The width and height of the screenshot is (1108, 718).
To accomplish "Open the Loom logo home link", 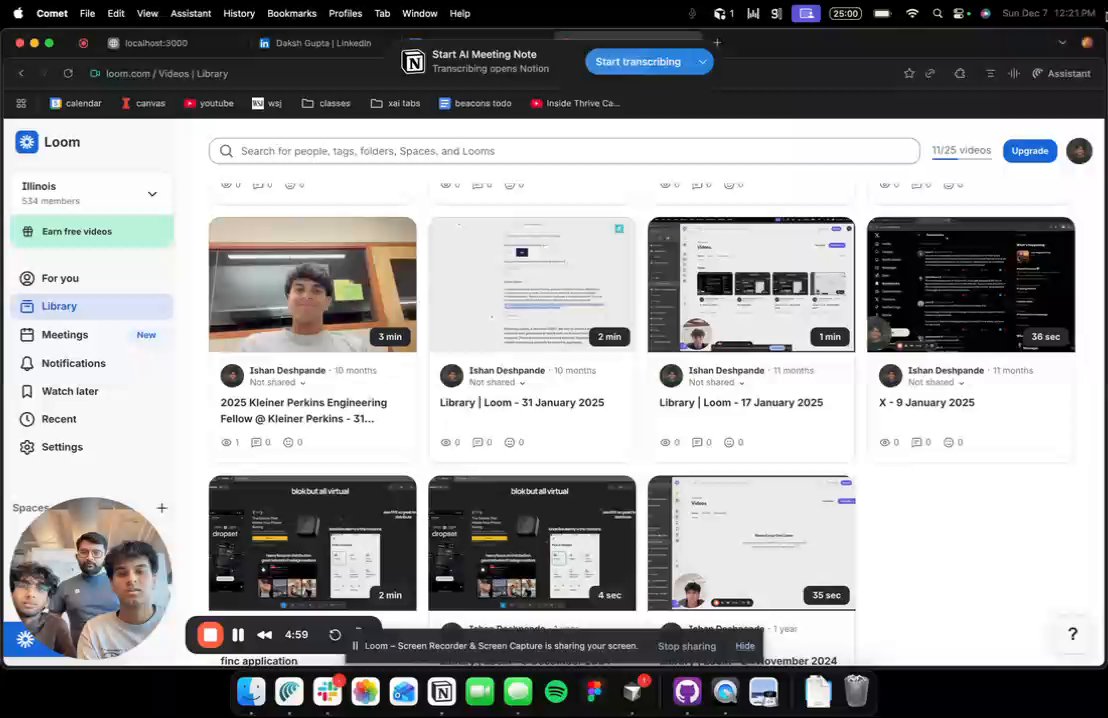I will [48, 142].
